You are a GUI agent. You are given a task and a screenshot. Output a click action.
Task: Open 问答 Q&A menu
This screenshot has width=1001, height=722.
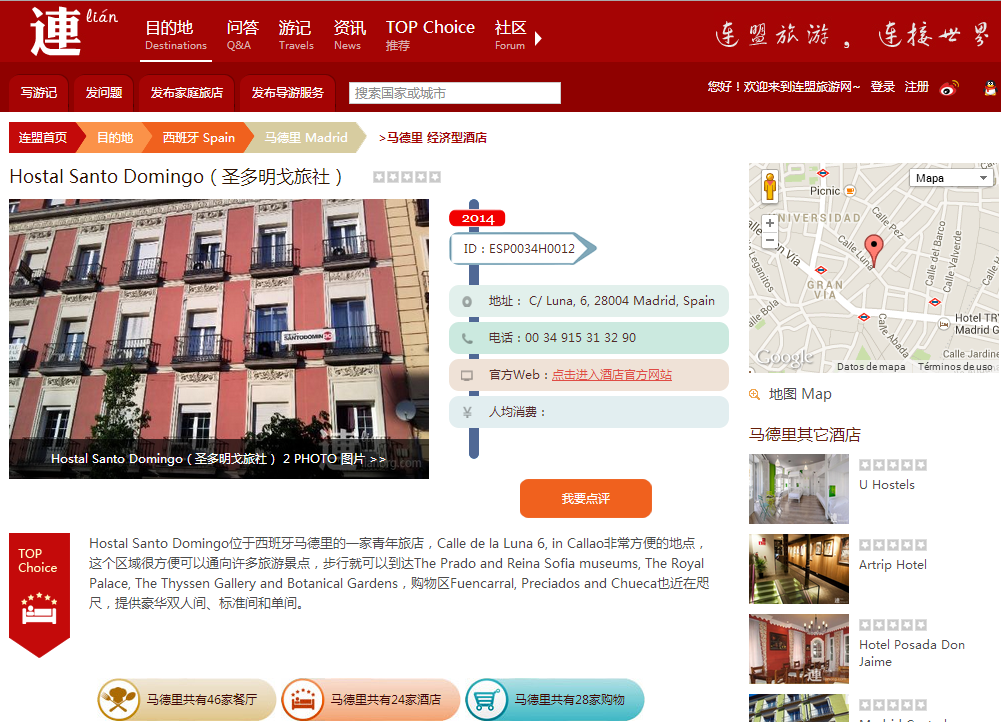(x=242, y=35)
